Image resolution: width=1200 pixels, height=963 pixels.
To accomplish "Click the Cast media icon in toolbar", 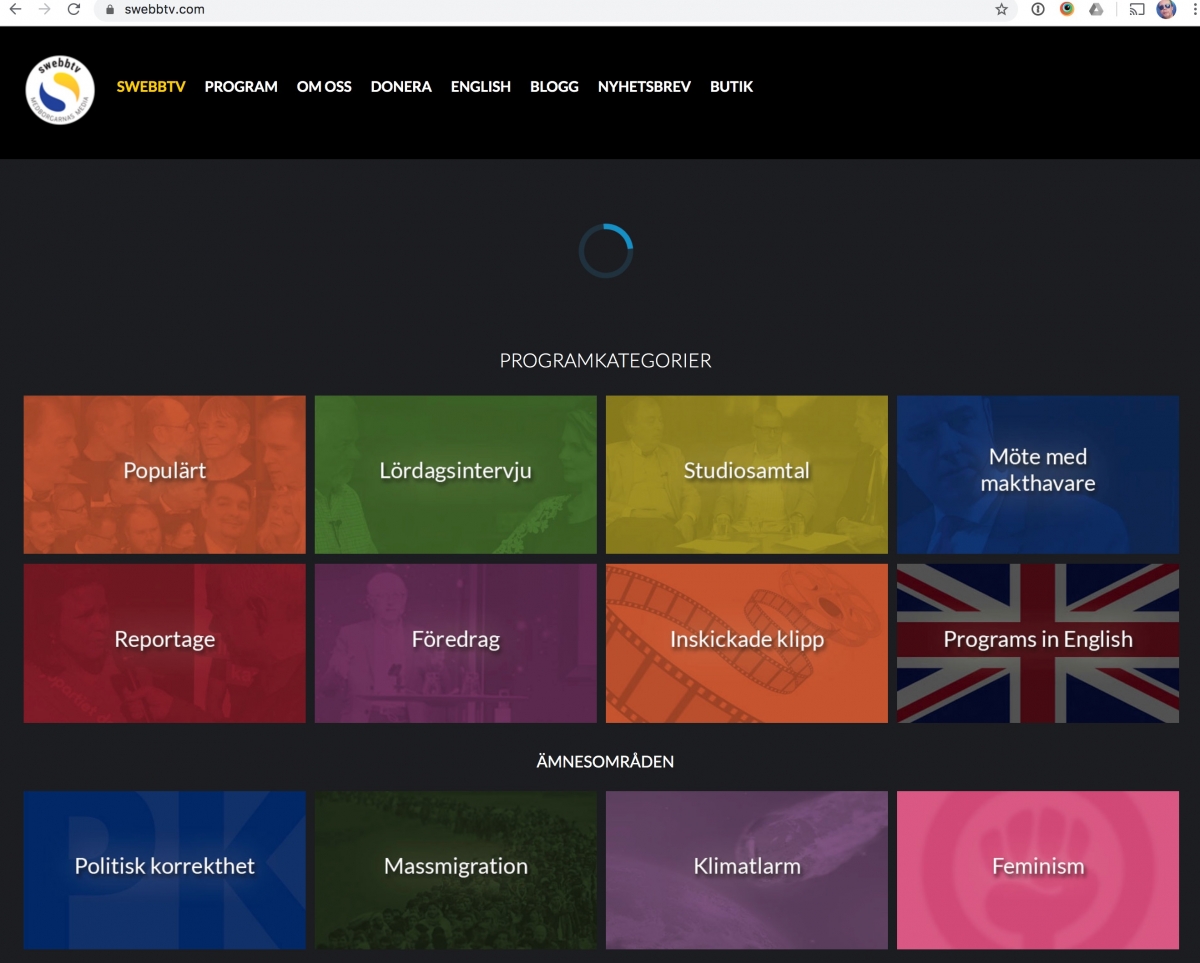I will pyautogui.click(x=1137, y=9).
